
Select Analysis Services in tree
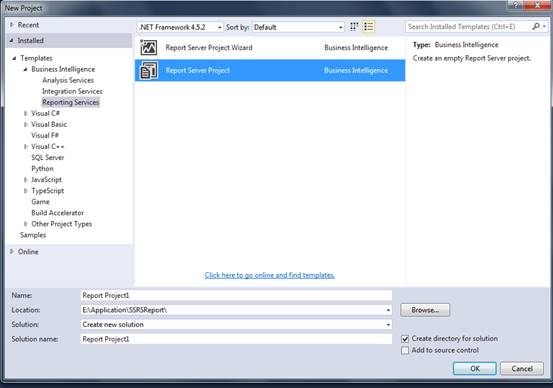[x=68, y=80]
